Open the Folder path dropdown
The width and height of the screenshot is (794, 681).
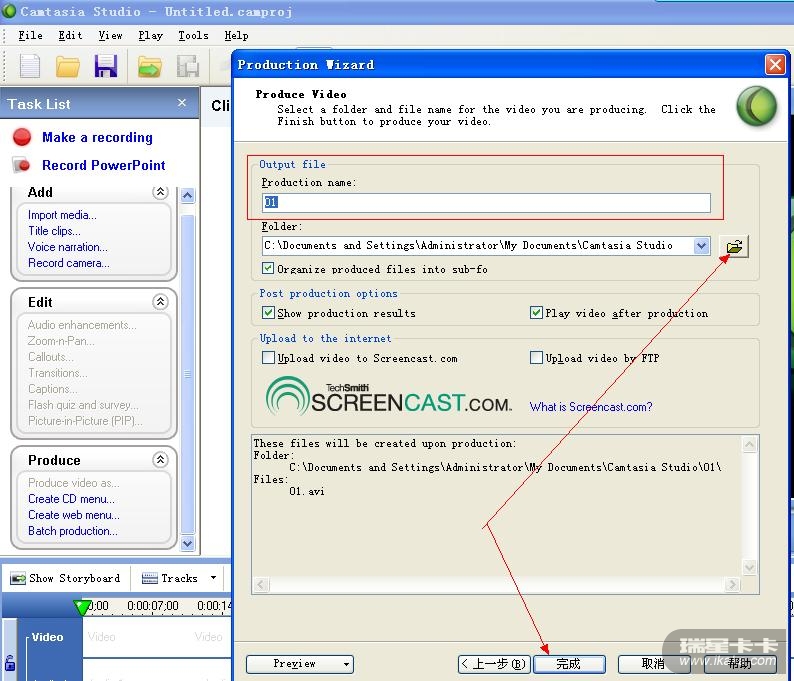tap(701, 246)
